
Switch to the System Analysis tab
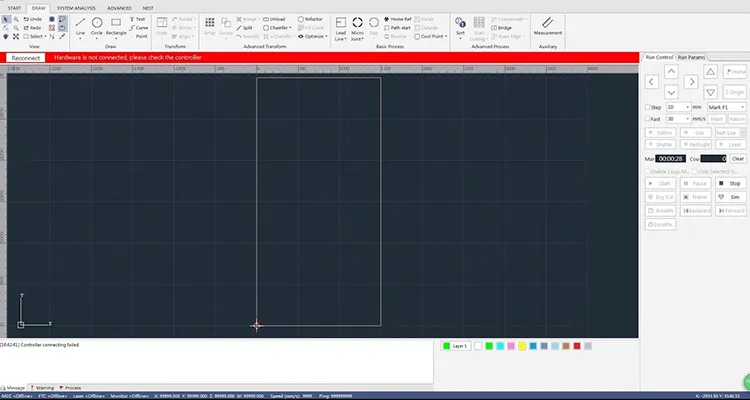(x=77, y=7)
